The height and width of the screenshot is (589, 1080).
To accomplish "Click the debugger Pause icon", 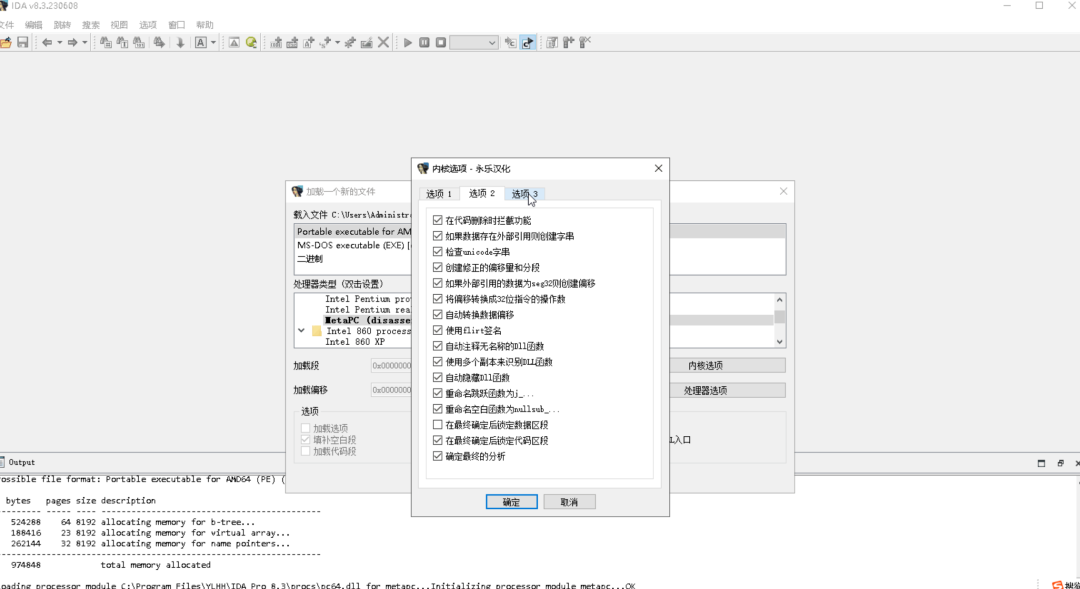I will coord(424,43).
